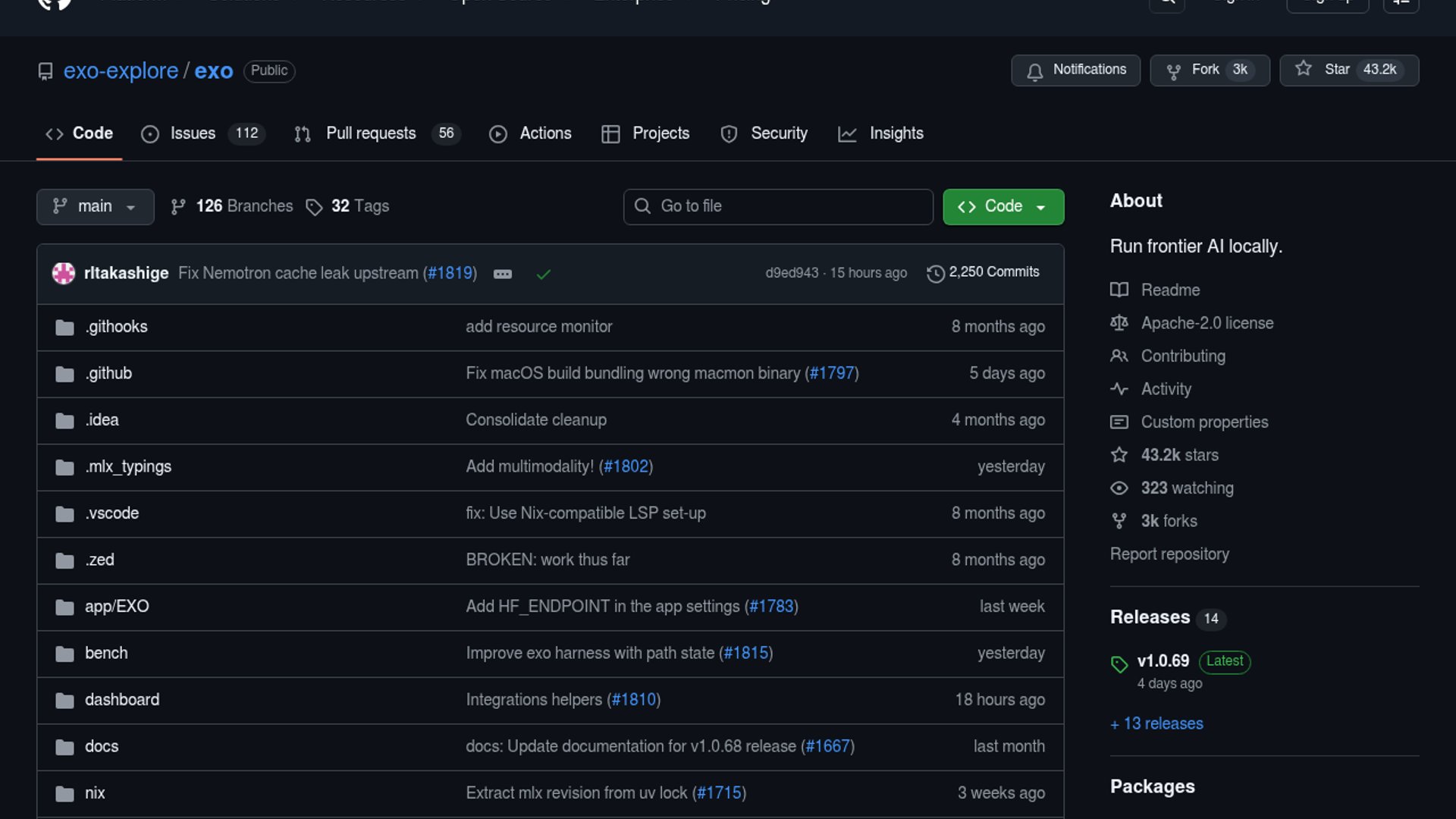Open the Pull requests tab
Viewport: 1456px width, 819px height.
[x=377, y=133]
